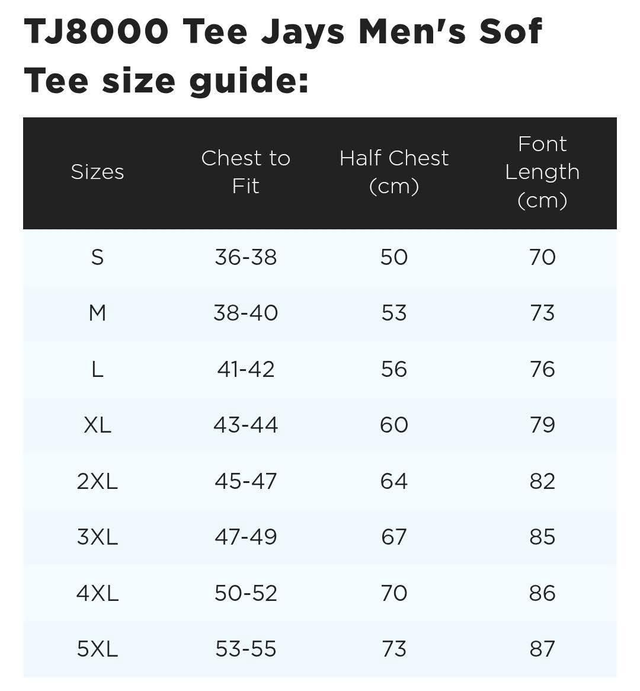Select the half chest value 60
Screen dimensions: 640x691
pyautogui.click(x=394, y=425)
